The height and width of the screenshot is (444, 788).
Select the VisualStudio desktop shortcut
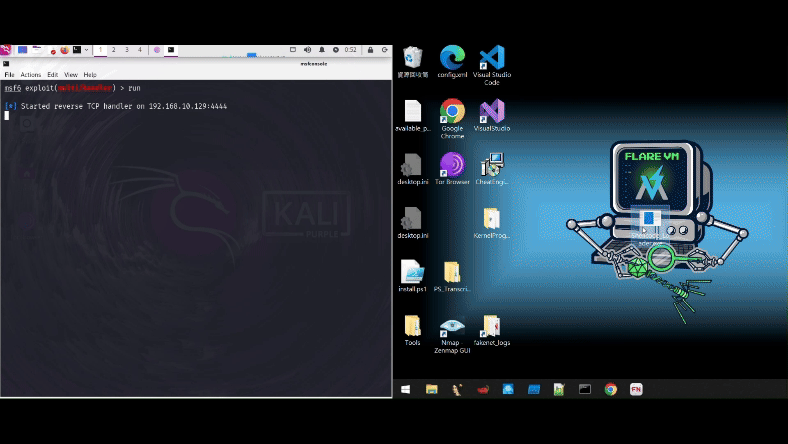[492, 116]
